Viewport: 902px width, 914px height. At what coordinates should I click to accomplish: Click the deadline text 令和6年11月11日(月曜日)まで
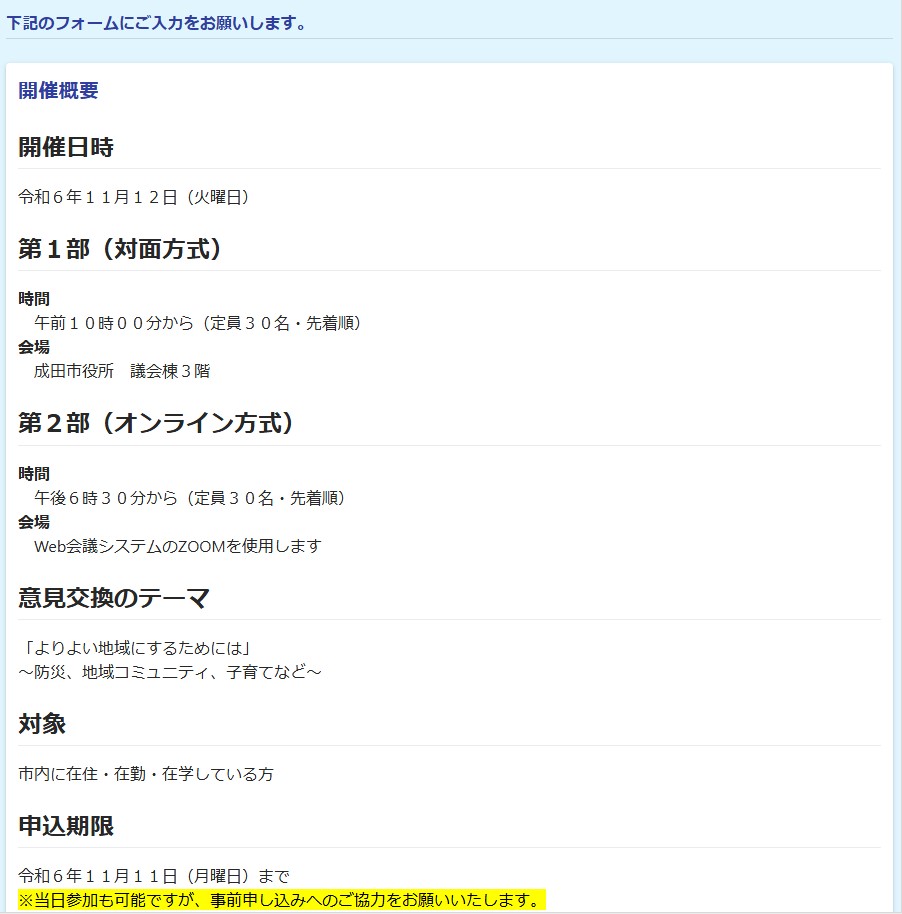tap(154, 876)
